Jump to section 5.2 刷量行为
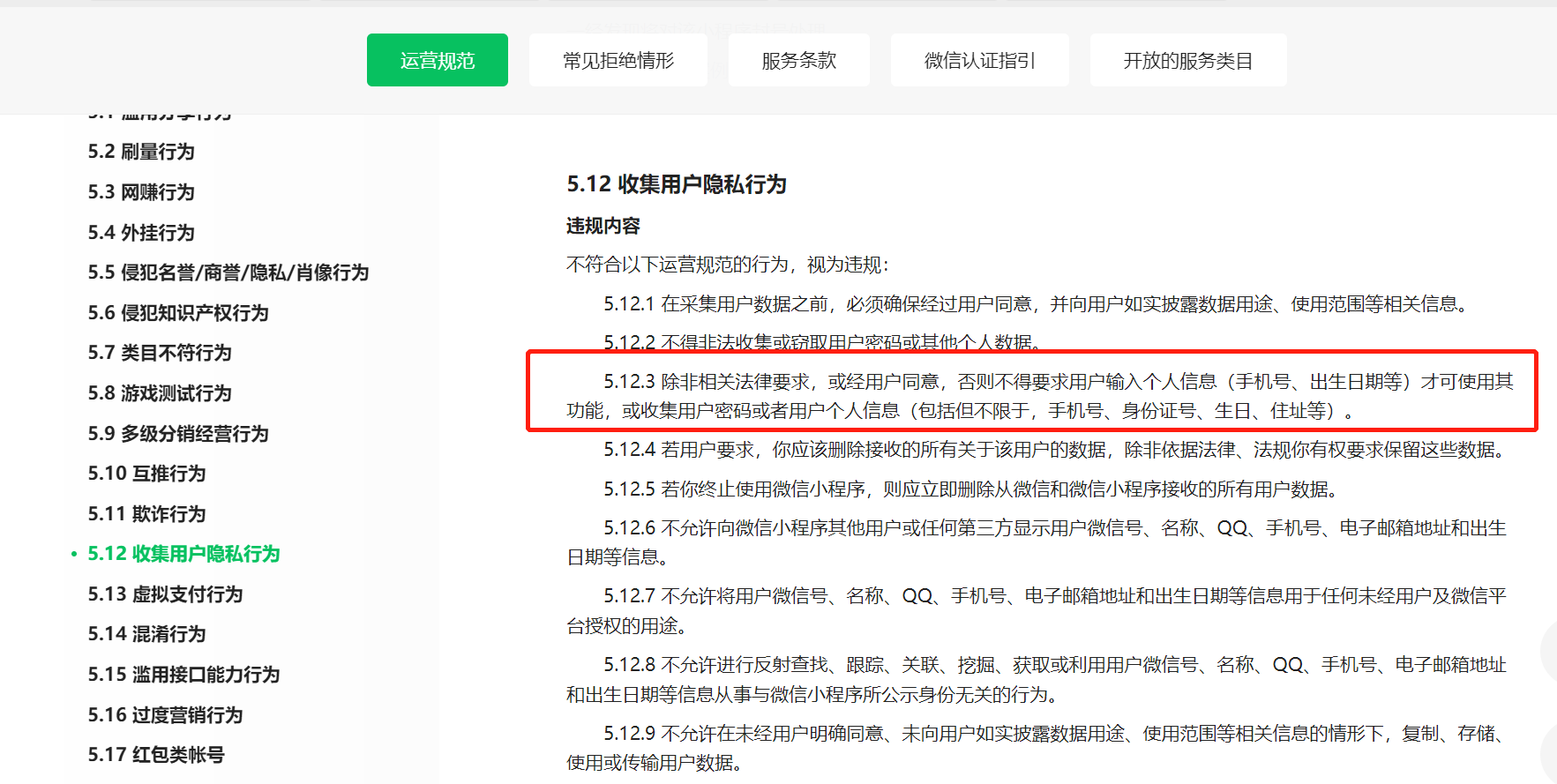 [x=141, y=152]
